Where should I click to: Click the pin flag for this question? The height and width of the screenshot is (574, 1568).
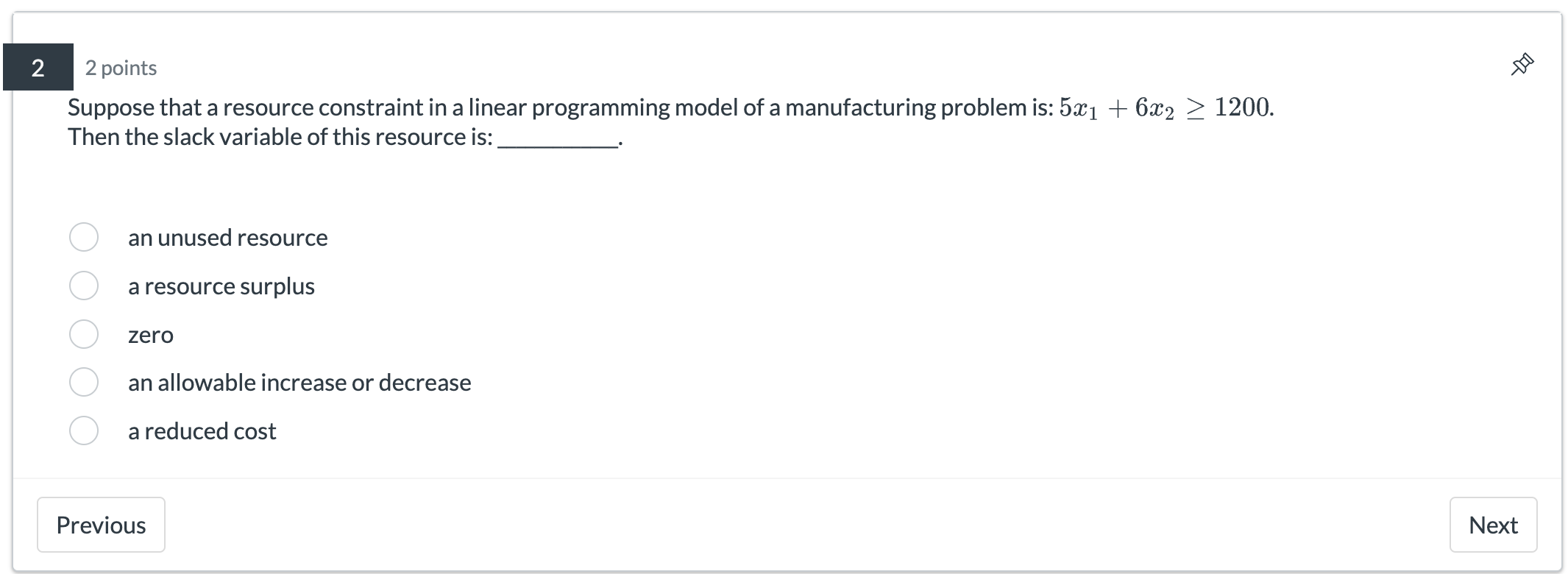tap(1521, 65)
